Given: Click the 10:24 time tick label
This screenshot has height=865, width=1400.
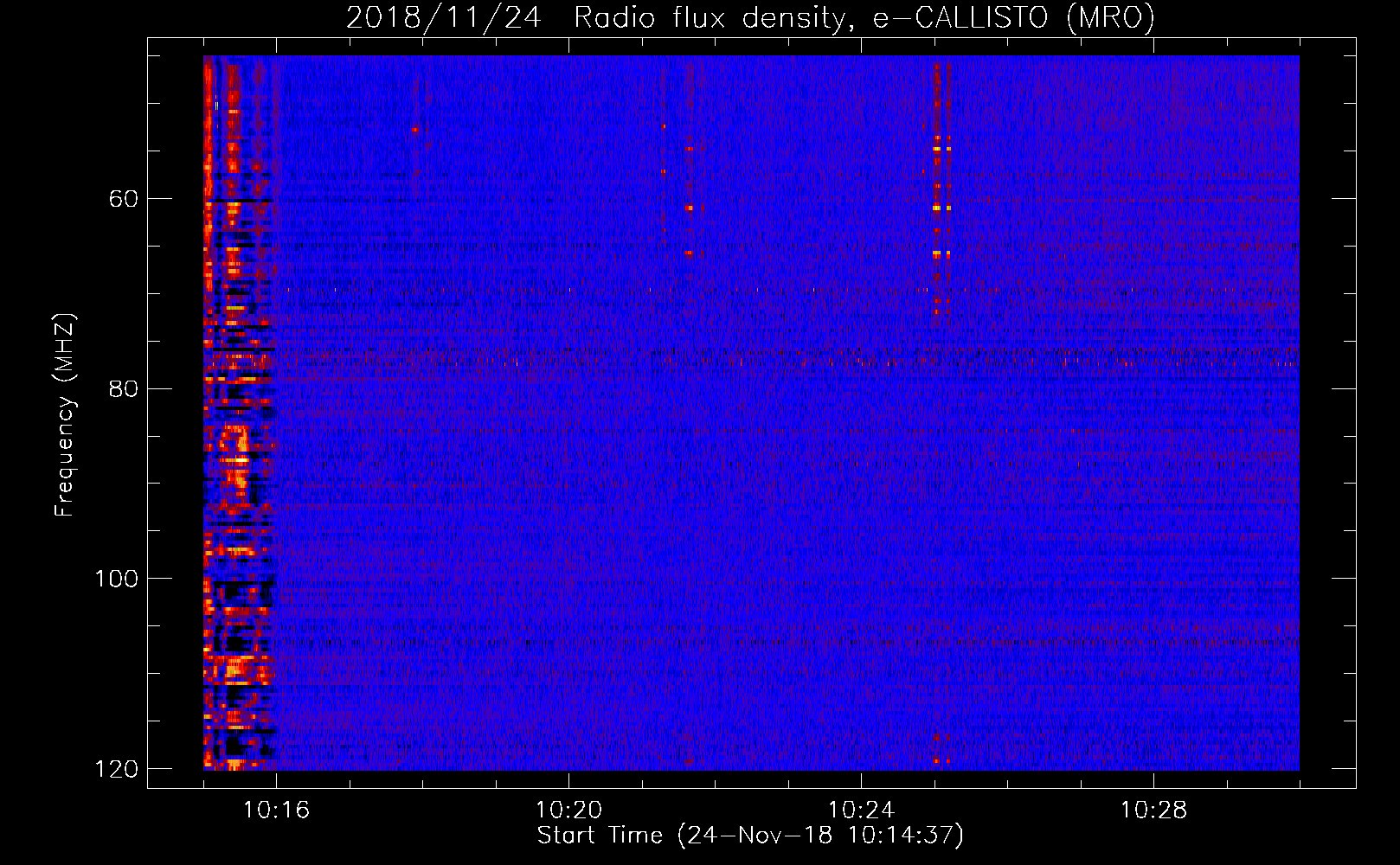Looking at the screenshot, I should coord(861,811).
